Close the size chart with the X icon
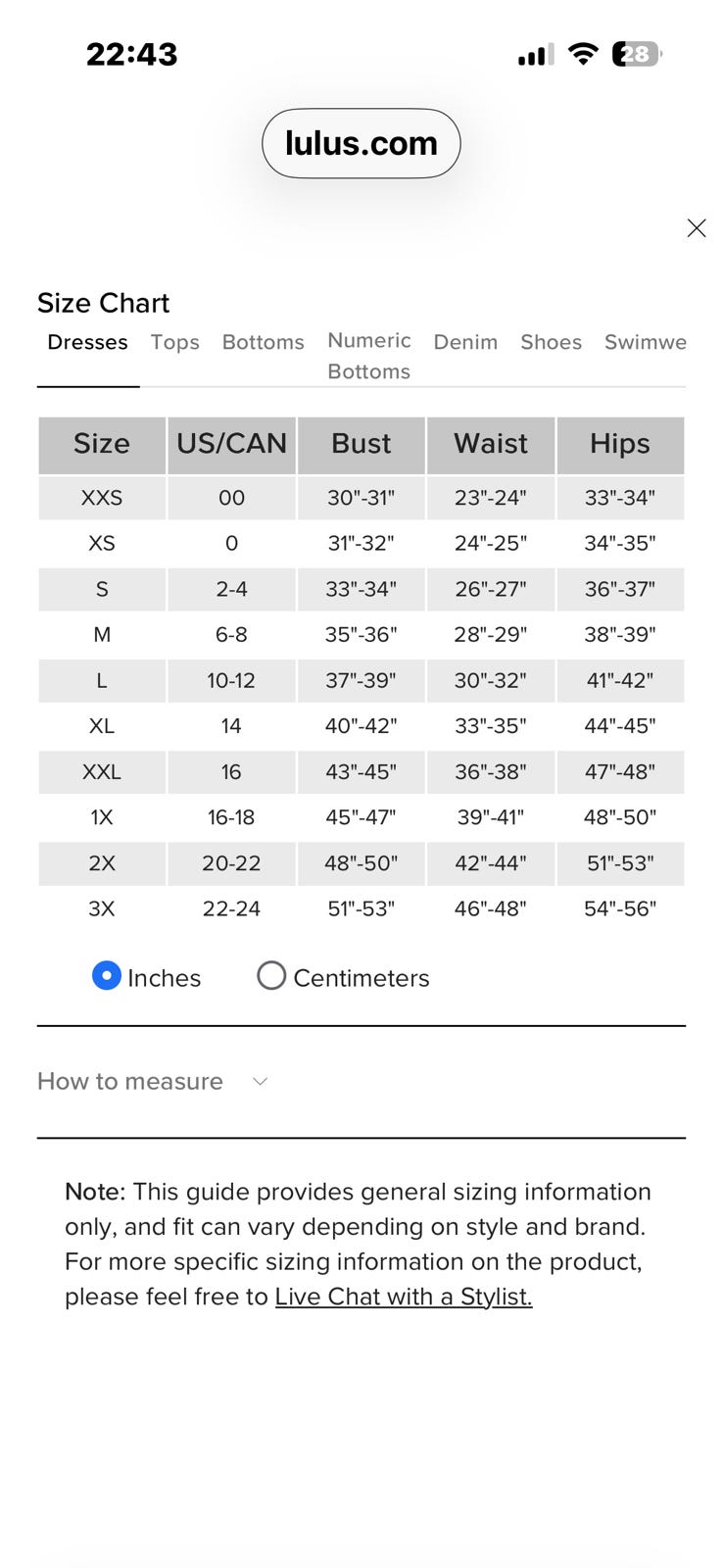 (x=696, y=228)
